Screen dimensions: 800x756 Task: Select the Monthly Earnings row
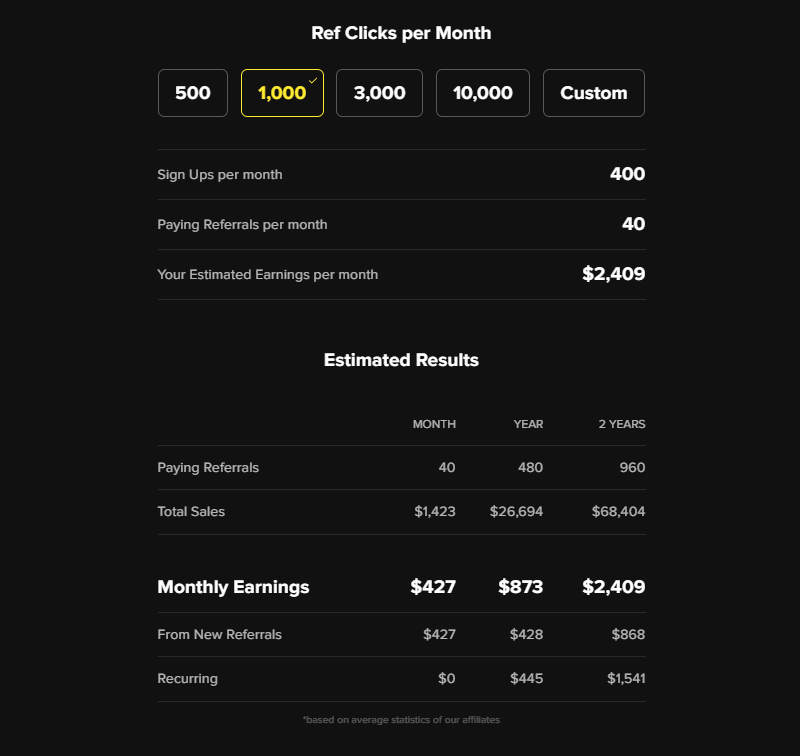(x=234, y=587)
